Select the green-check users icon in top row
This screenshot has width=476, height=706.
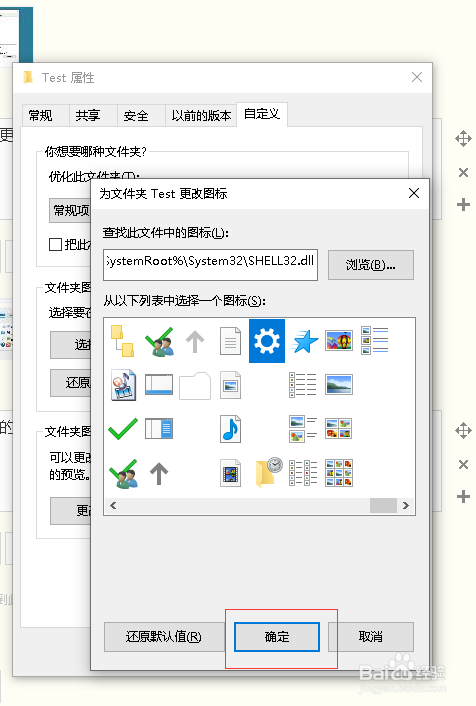[159, 342]
